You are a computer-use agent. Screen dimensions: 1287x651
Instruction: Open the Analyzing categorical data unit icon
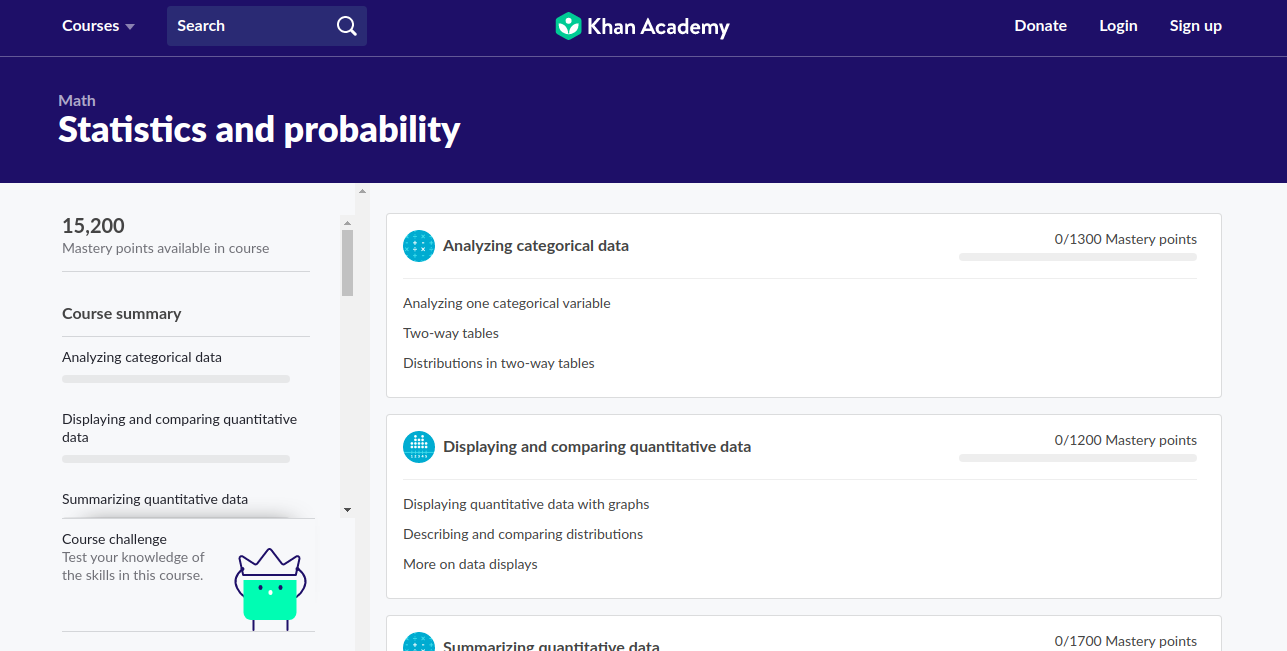click(419, 246)
